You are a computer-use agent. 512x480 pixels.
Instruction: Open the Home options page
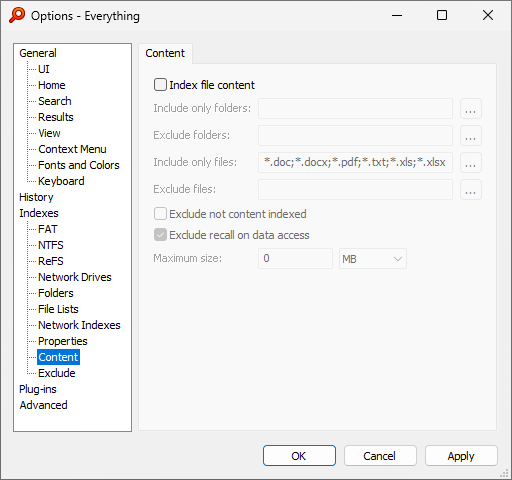click(52, 85)
